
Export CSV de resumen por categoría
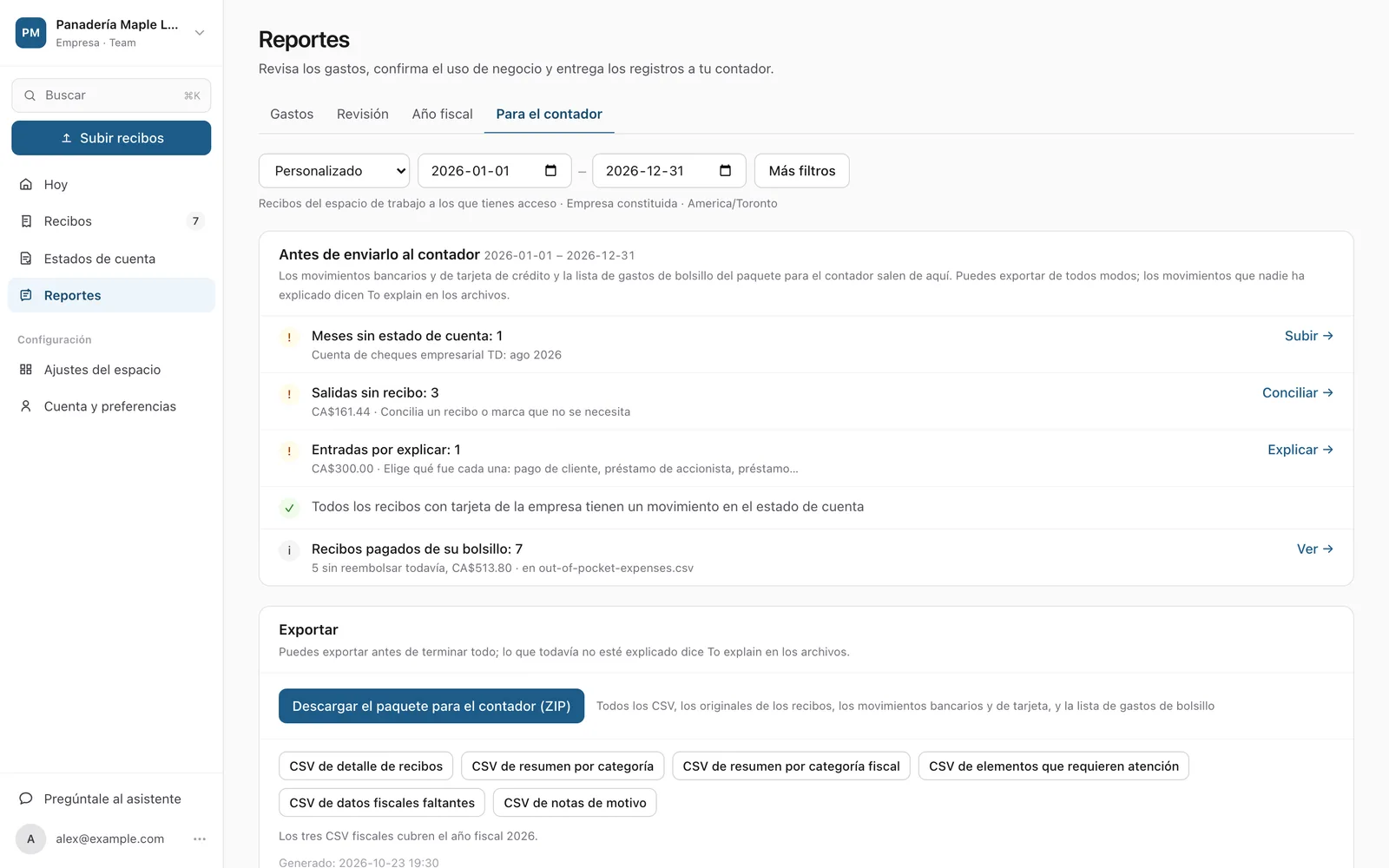pyautogui.click(x=563, y=766)
